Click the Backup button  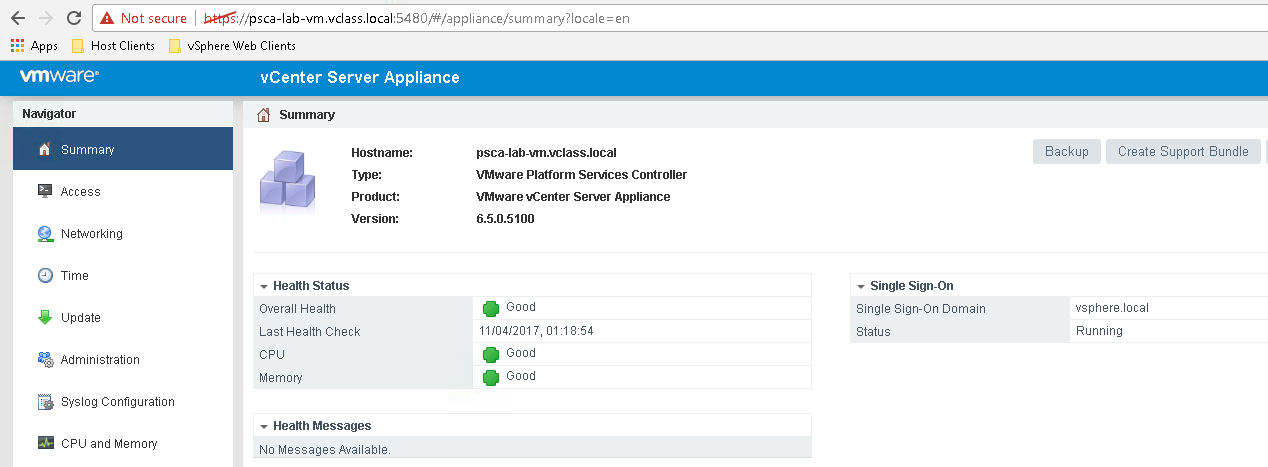click(x=1066, y=152)
